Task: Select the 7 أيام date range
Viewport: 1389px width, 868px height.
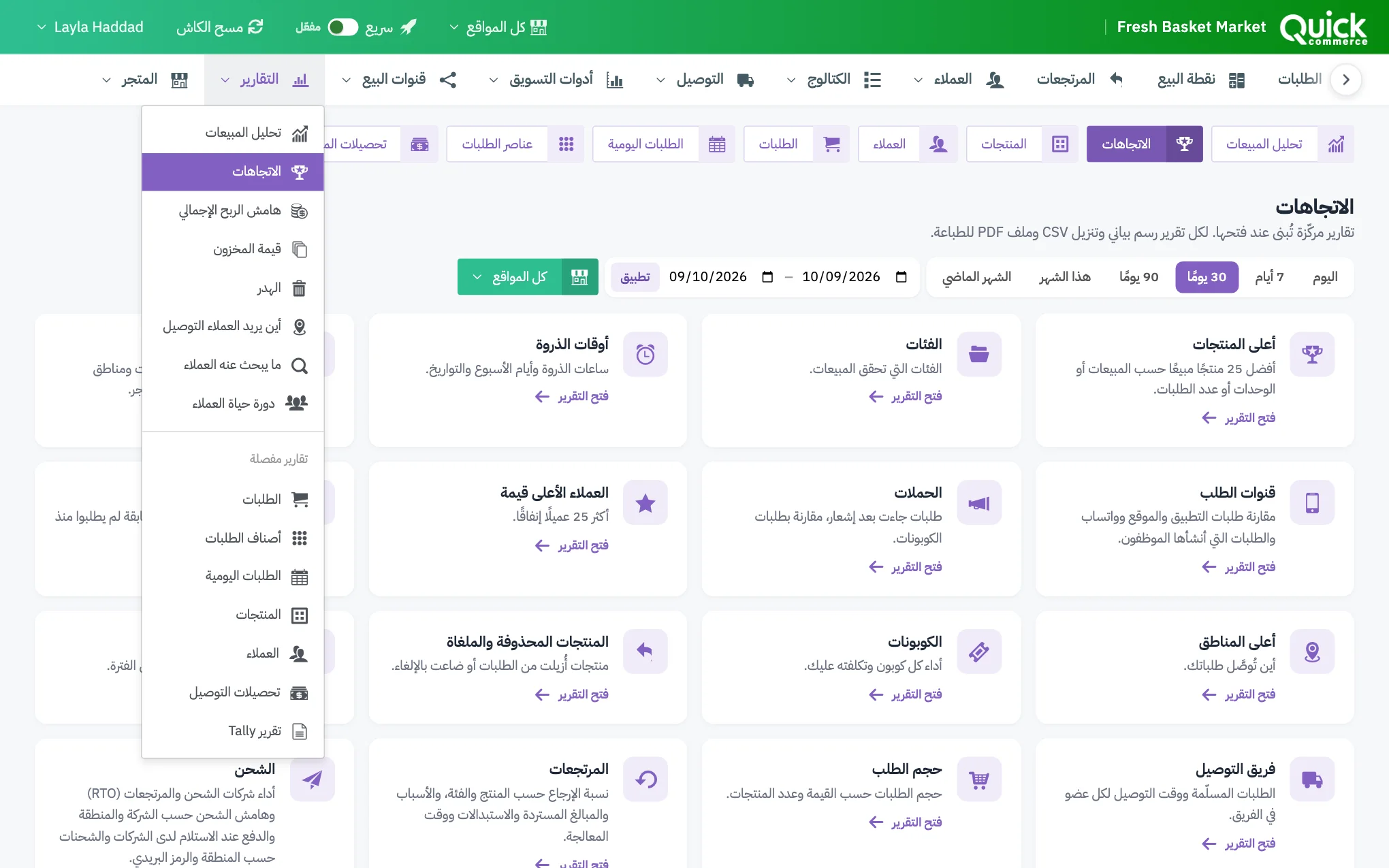Action: [x=1269, y=277]
